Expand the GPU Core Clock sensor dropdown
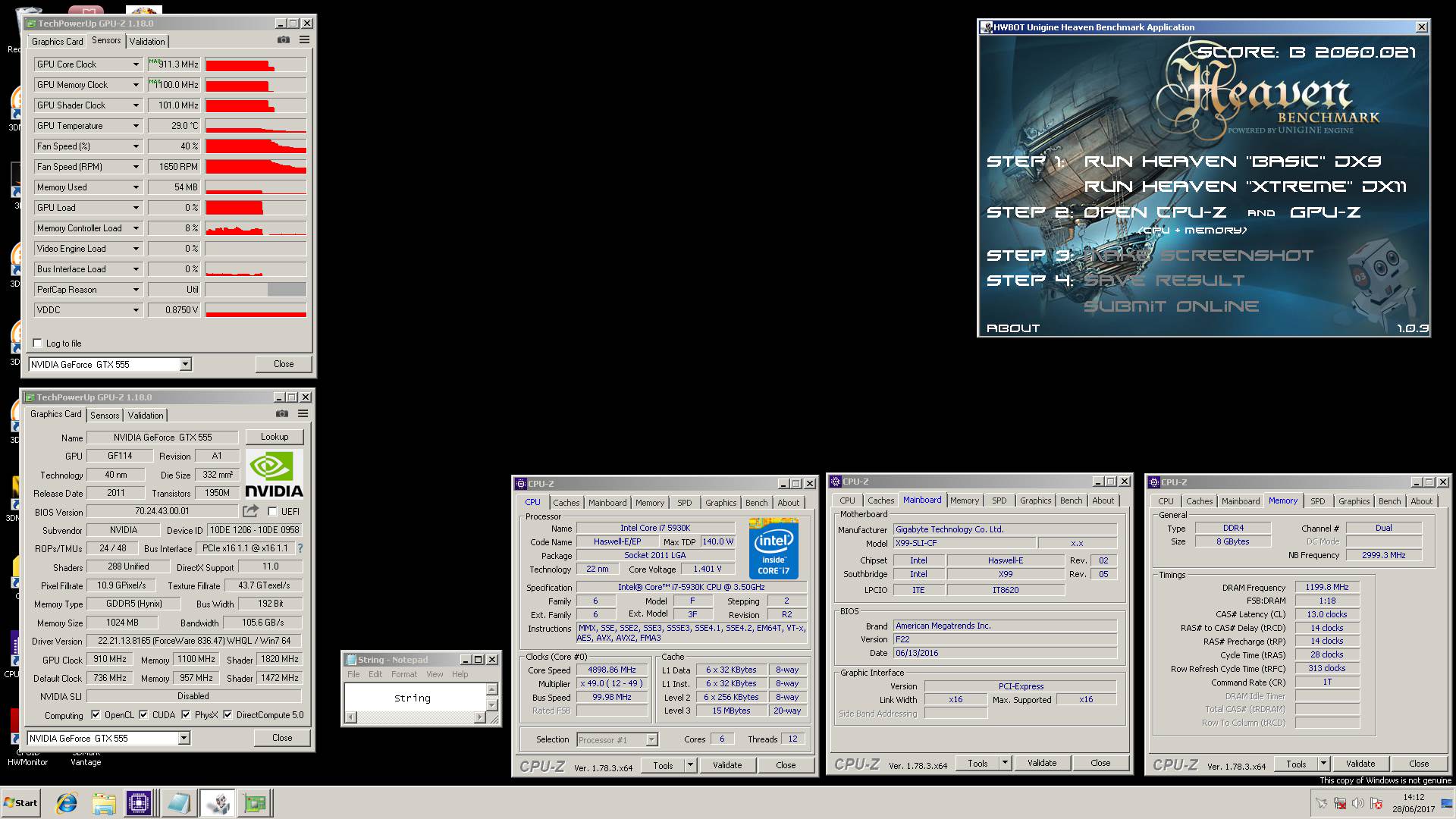 pos(136,64)
